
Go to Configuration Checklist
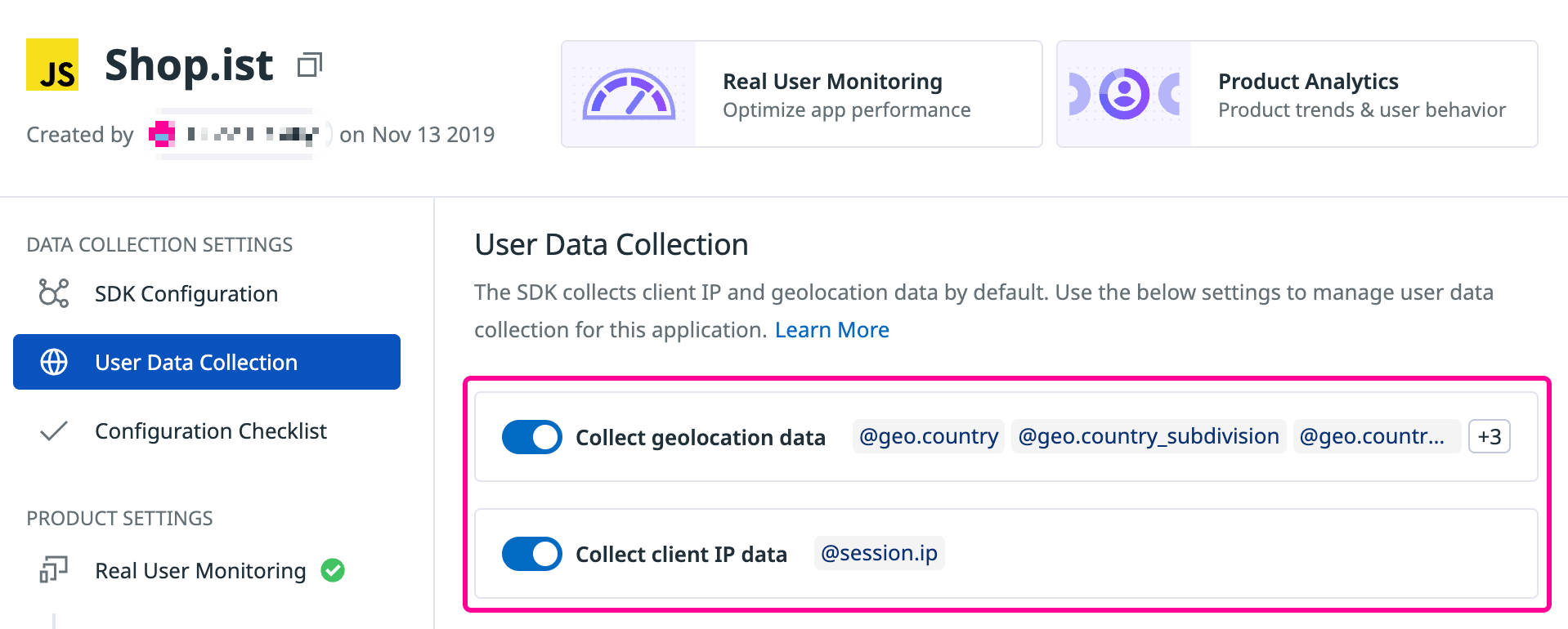(x=211, y=431)
